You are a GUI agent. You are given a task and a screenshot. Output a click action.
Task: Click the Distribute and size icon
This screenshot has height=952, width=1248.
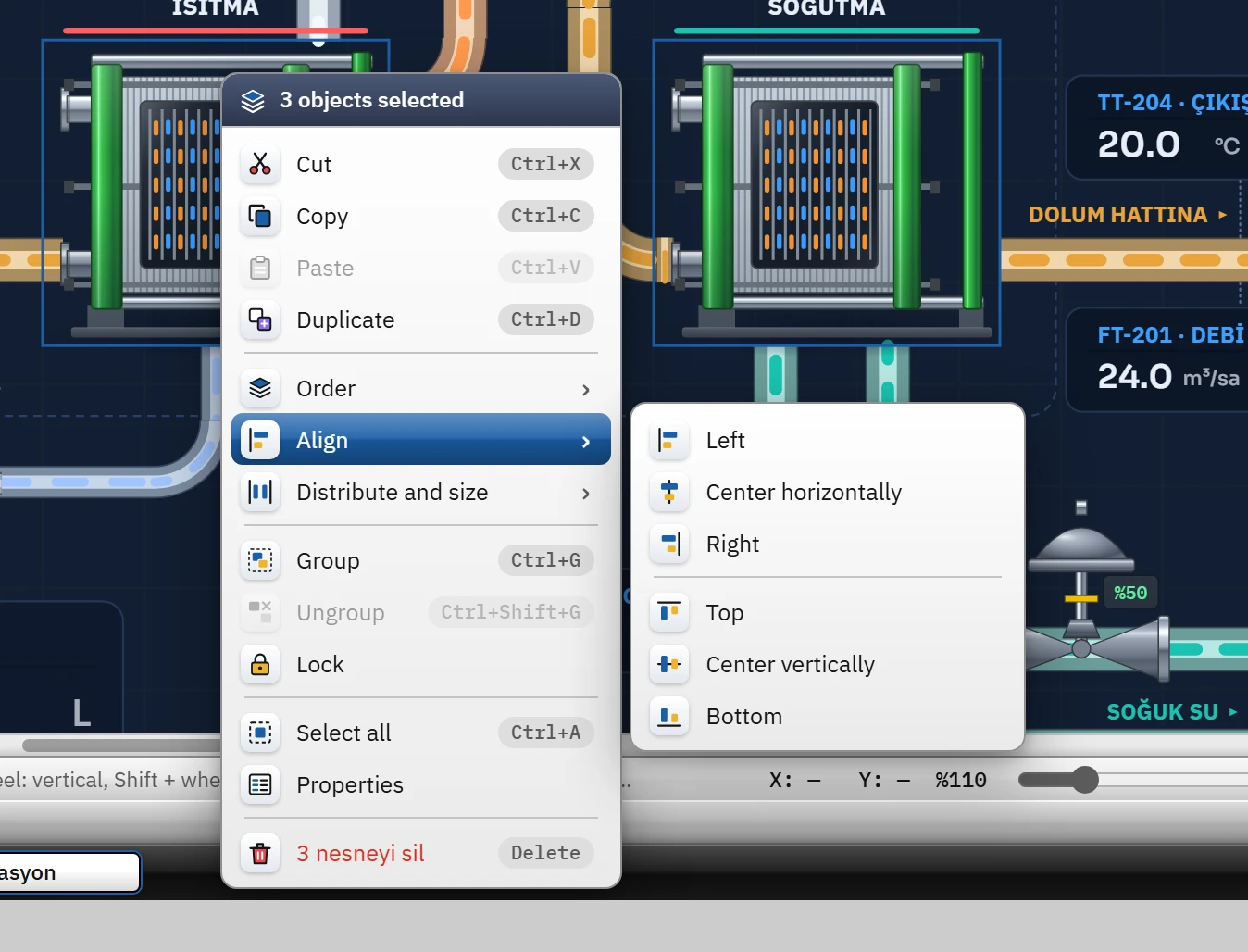pos(260,492)
